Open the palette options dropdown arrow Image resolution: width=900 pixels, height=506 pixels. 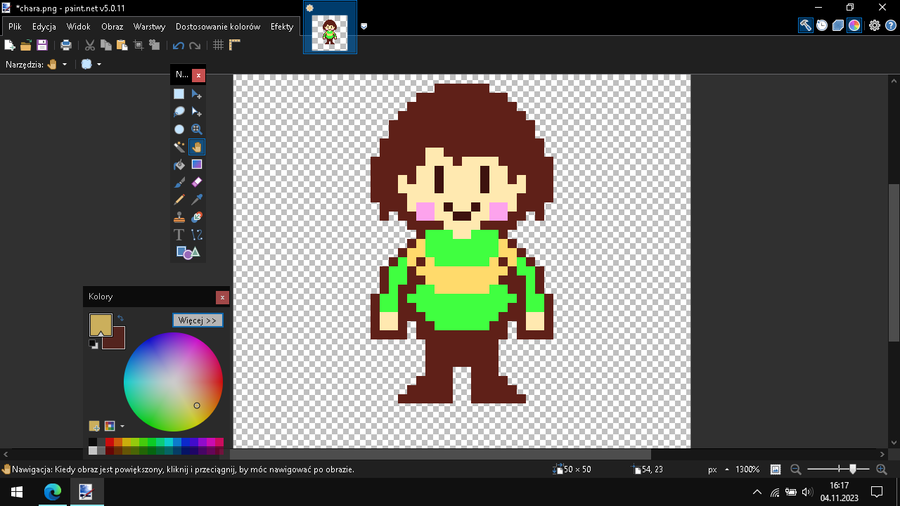(122, 426)
